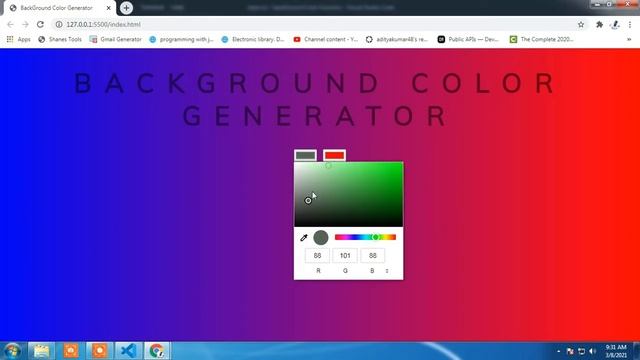
Task: Open adityakumar48's GitHub bookmark
Action: click(x=397, y=39)
